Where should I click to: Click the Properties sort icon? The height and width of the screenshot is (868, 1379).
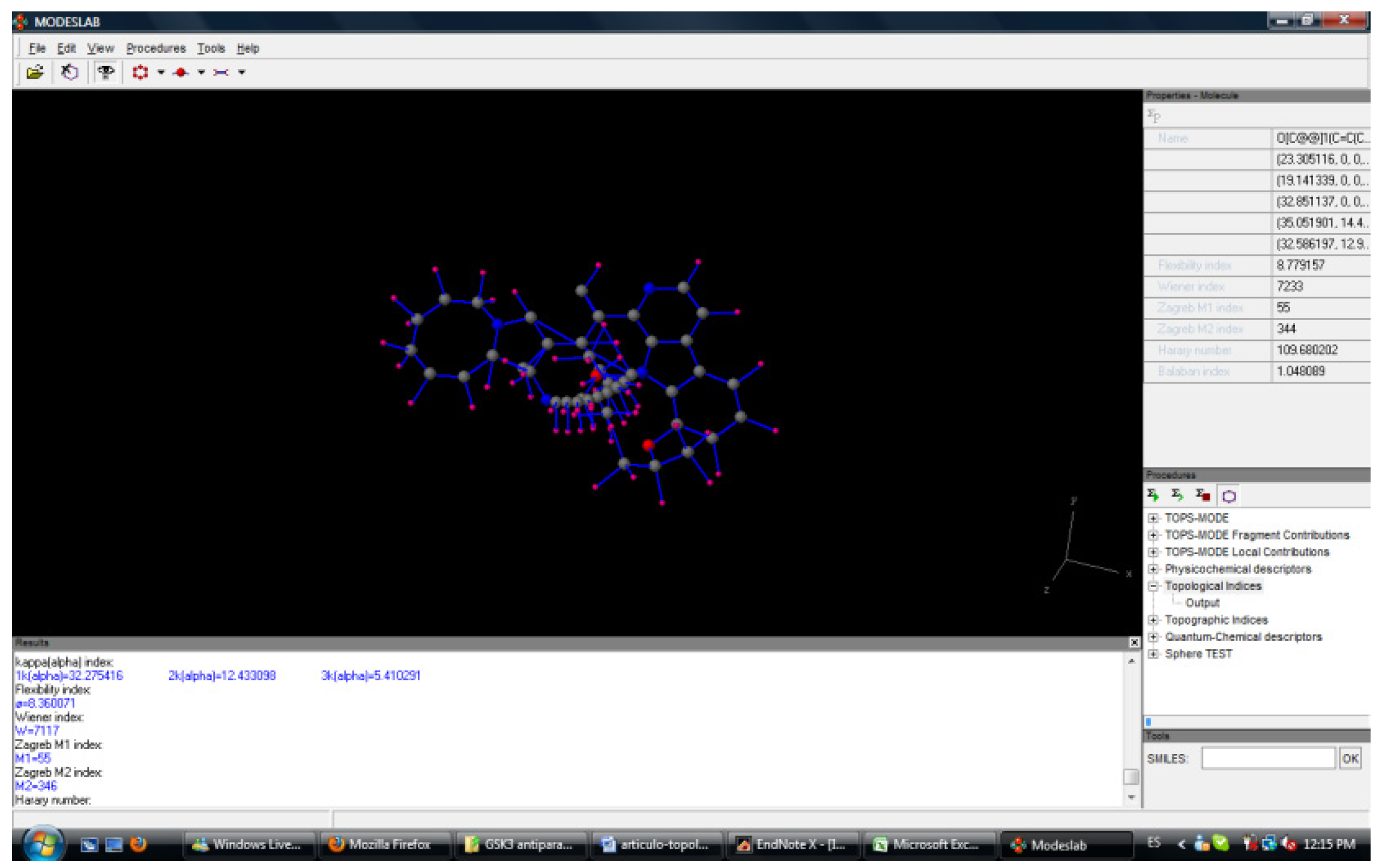click(x=1154, y=115)
